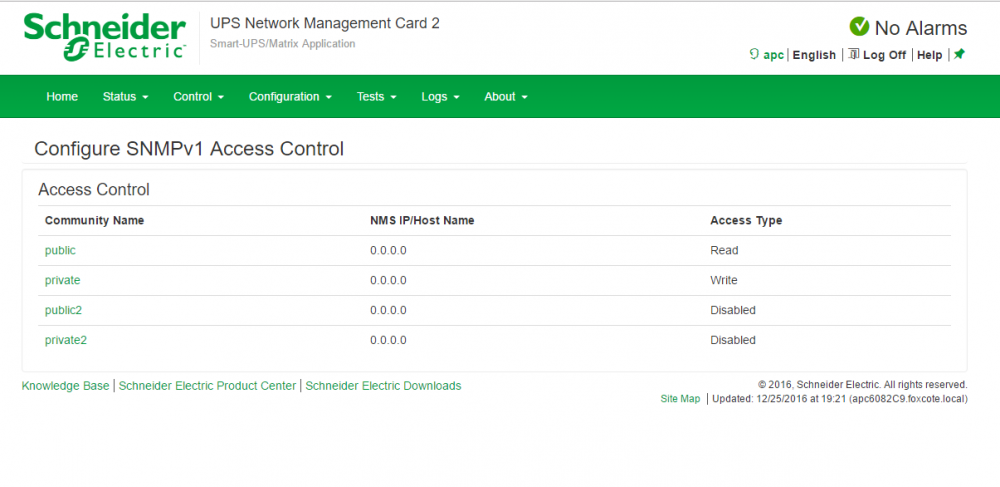Expand the Logs menu
Image resolution: width=1000 pixels, height=487 pixels.
click(x=440, y=97)
